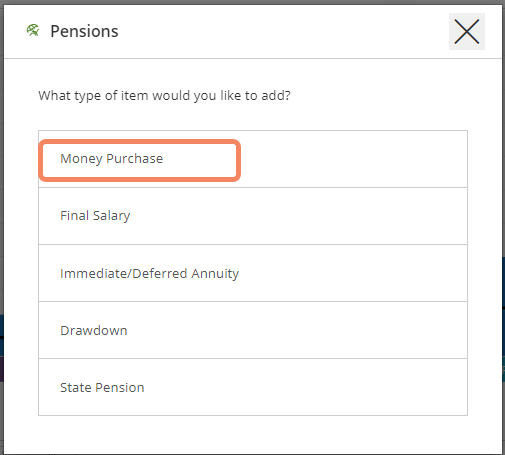Image resolution: width=505 pixels, height=455 pixels.
Task: Click the Pensions dialog title text
Action: [x=84, y=31]
